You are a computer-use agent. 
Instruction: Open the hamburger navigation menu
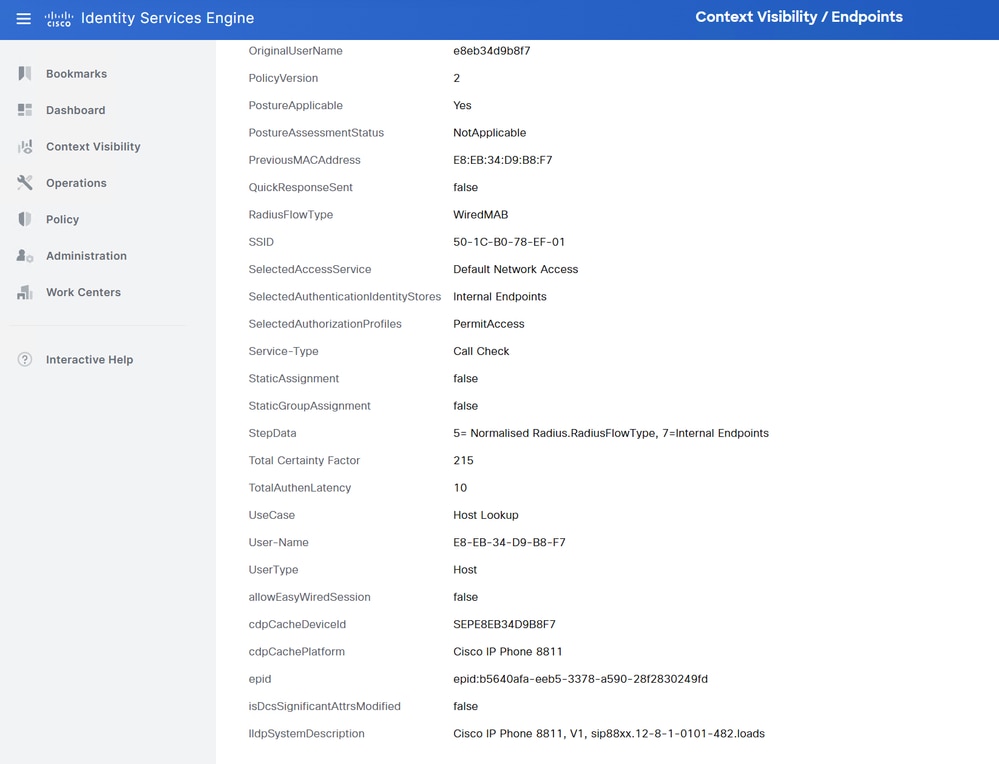point(23,18)
